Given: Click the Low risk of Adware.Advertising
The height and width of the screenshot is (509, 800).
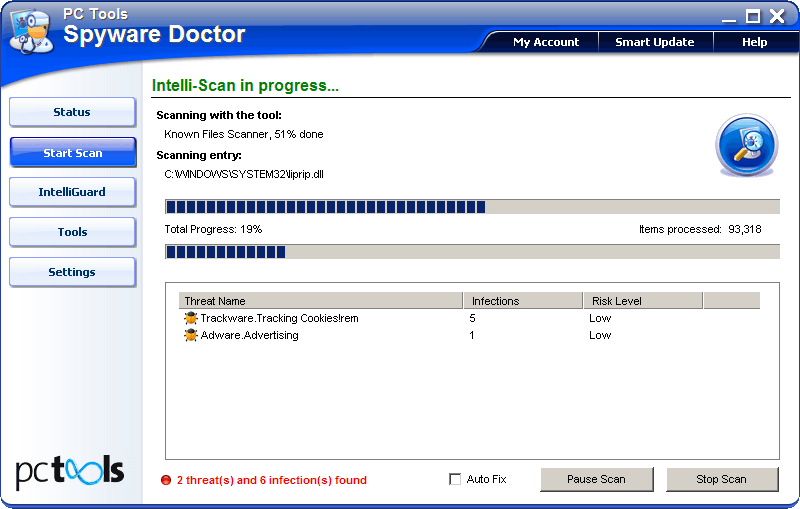Looking at the screenshot, I should [600, 335].
